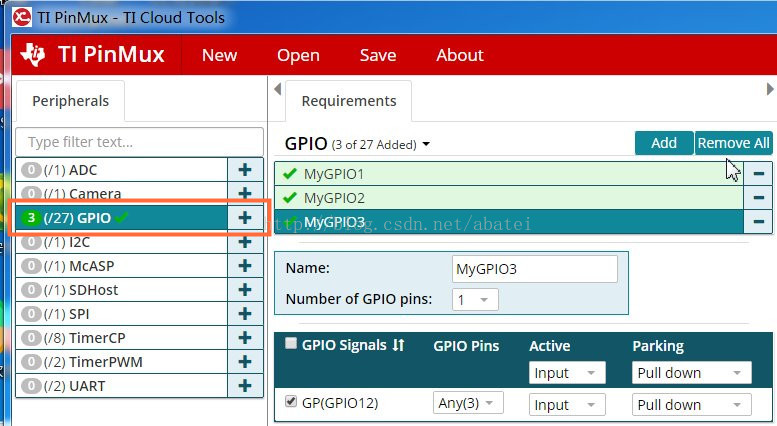Open the header Active Input dropdown
777x426 pixels.
tap(567, 373)
